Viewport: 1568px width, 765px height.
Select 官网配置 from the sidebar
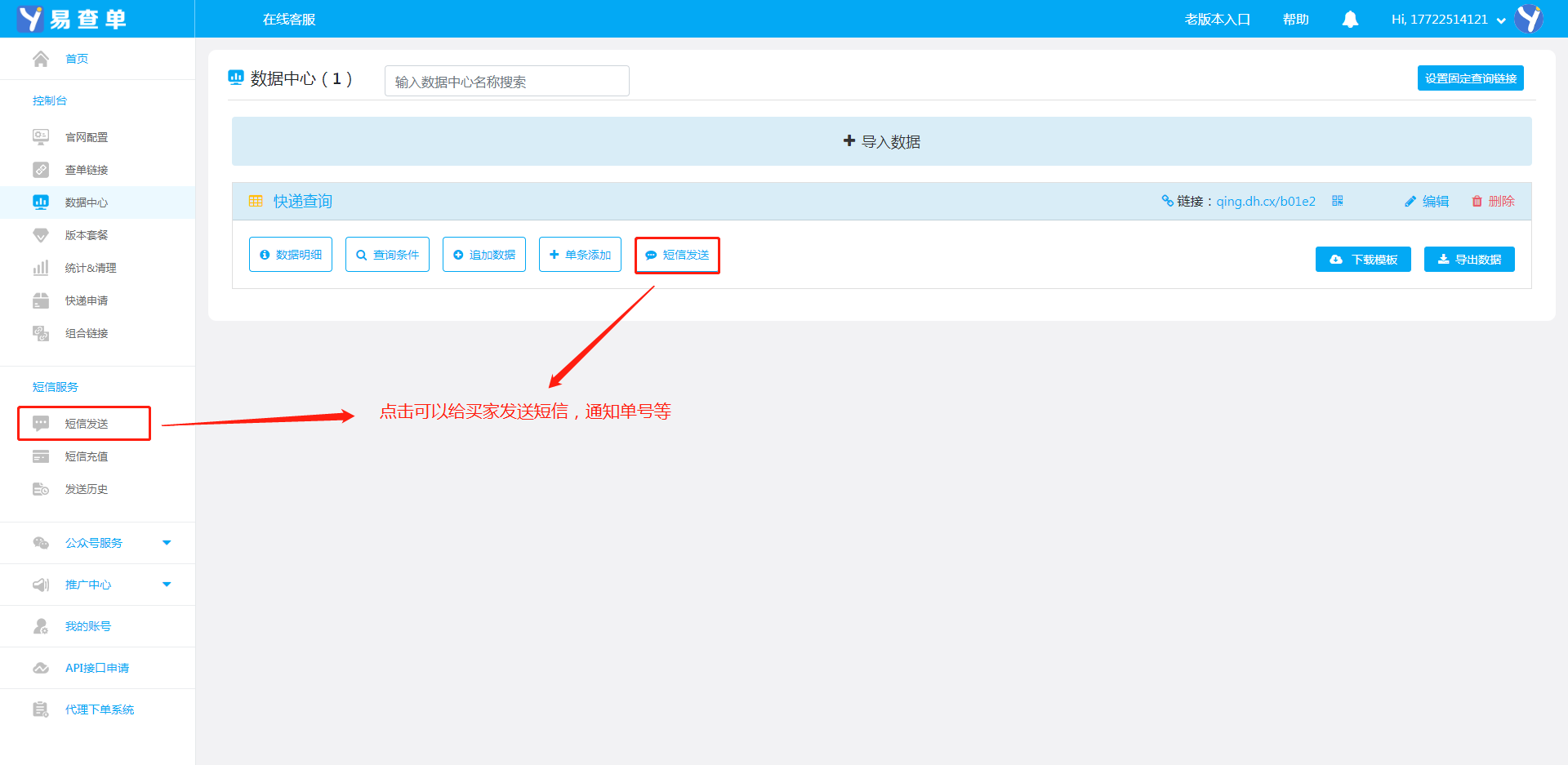click(x=86, y=137)
